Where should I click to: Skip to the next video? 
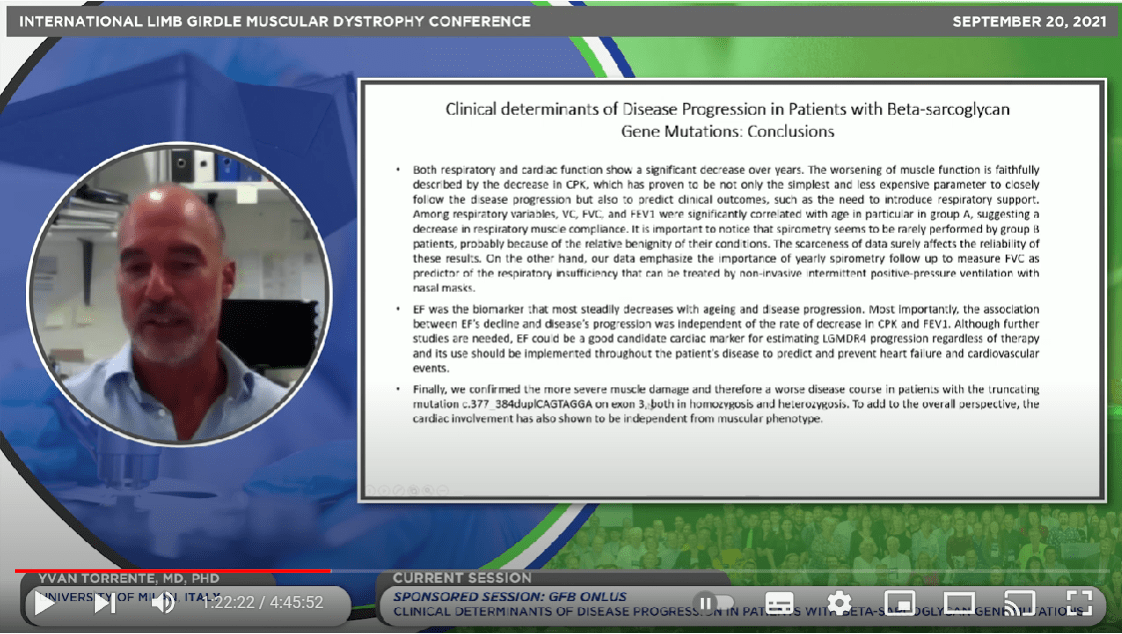tap(104, 603)
